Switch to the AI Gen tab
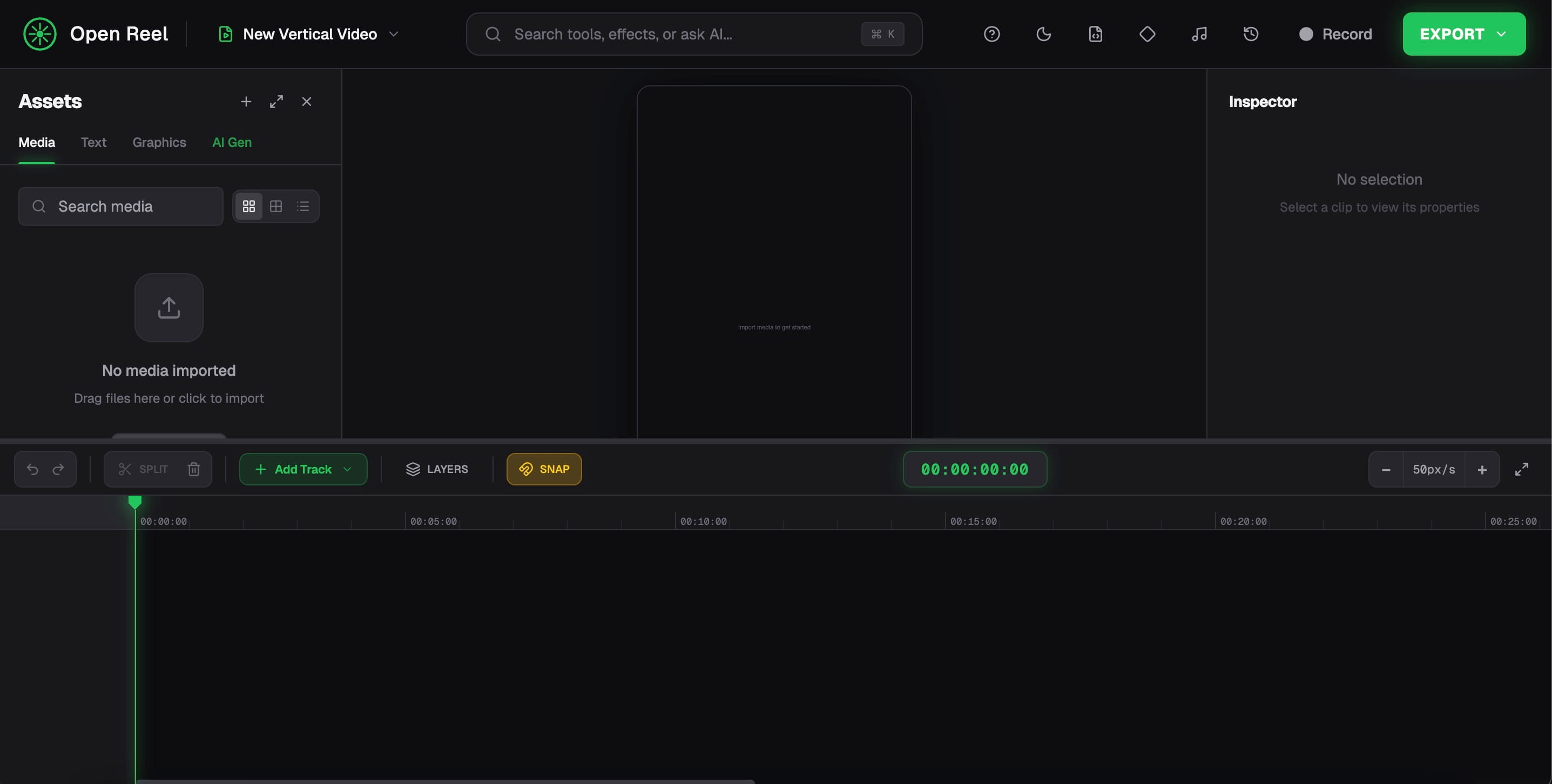 click(232, 143)
